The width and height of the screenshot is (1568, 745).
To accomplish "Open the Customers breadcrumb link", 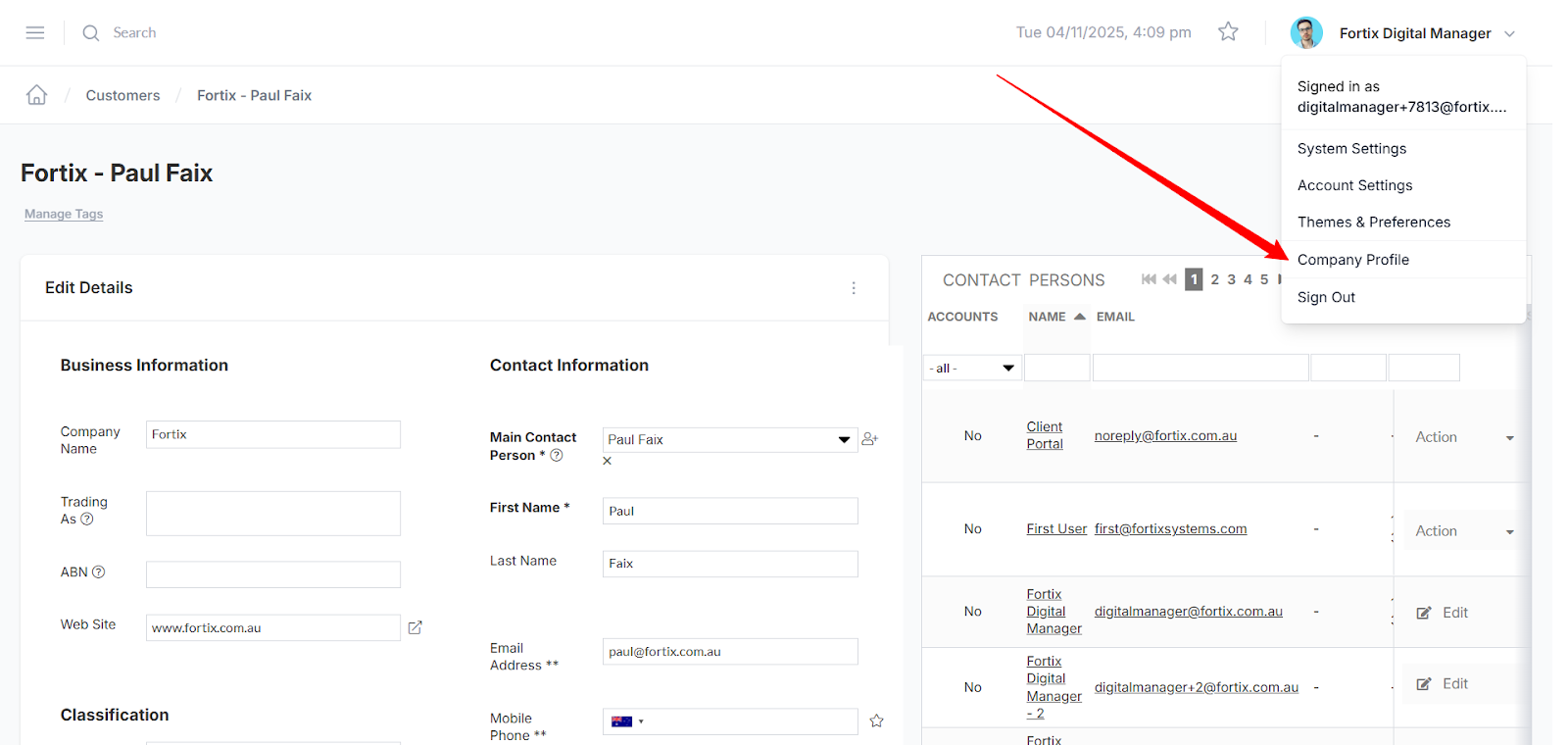I will (122, 95).
